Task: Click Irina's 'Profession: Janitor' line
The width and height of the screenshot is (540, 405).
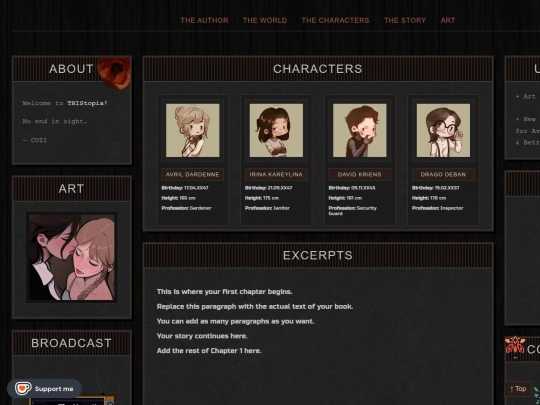Action: pos(267,208)
